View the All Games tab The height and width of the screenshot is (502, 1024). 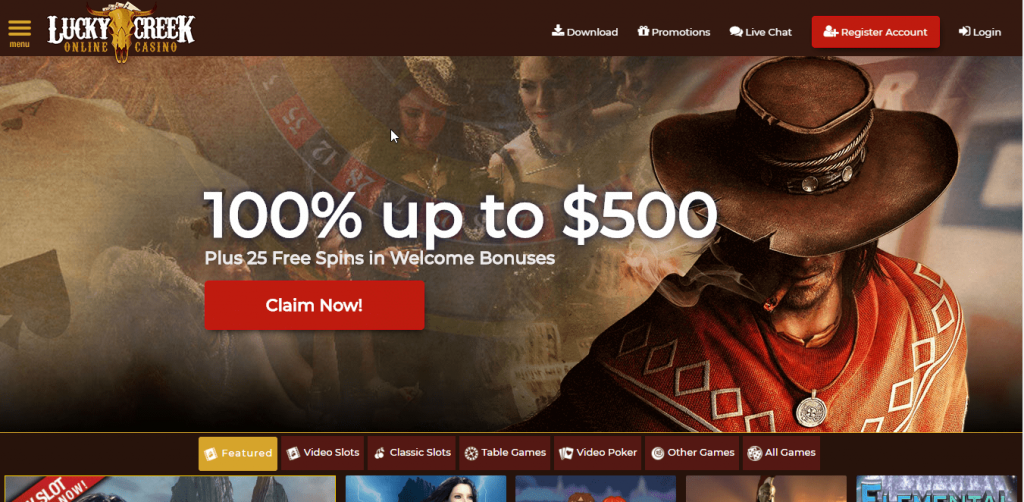tap(781, 453)
